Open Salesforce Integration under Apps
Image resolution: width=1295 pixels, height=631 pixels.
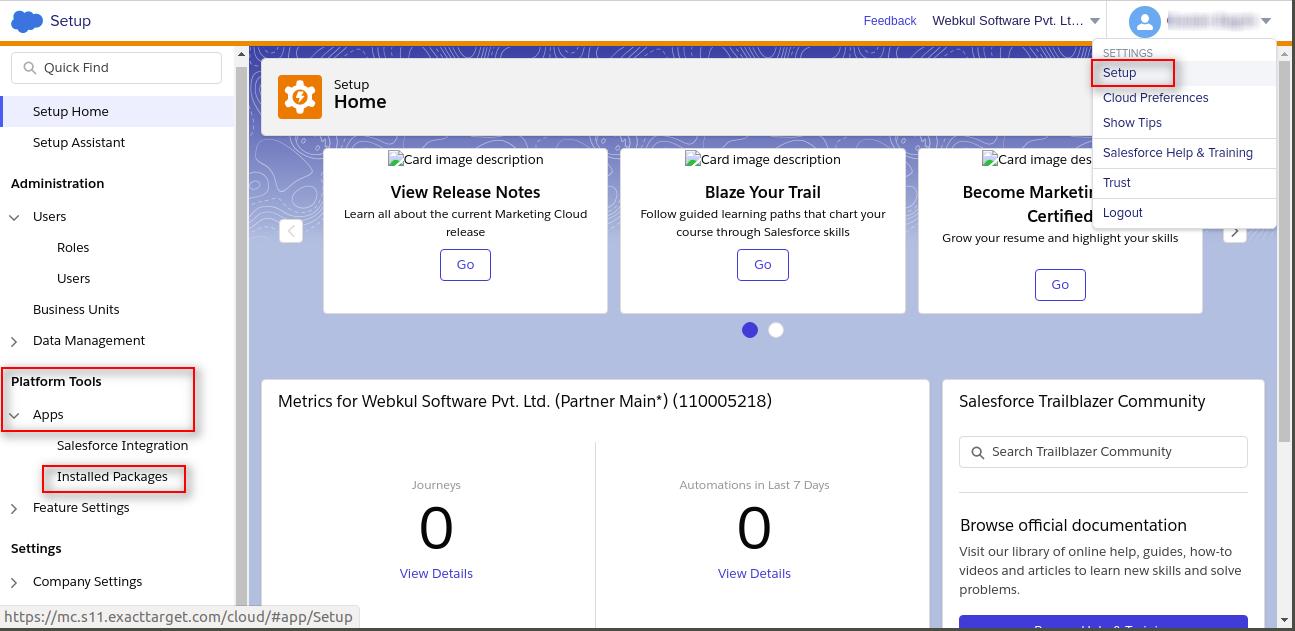point(122,446)
